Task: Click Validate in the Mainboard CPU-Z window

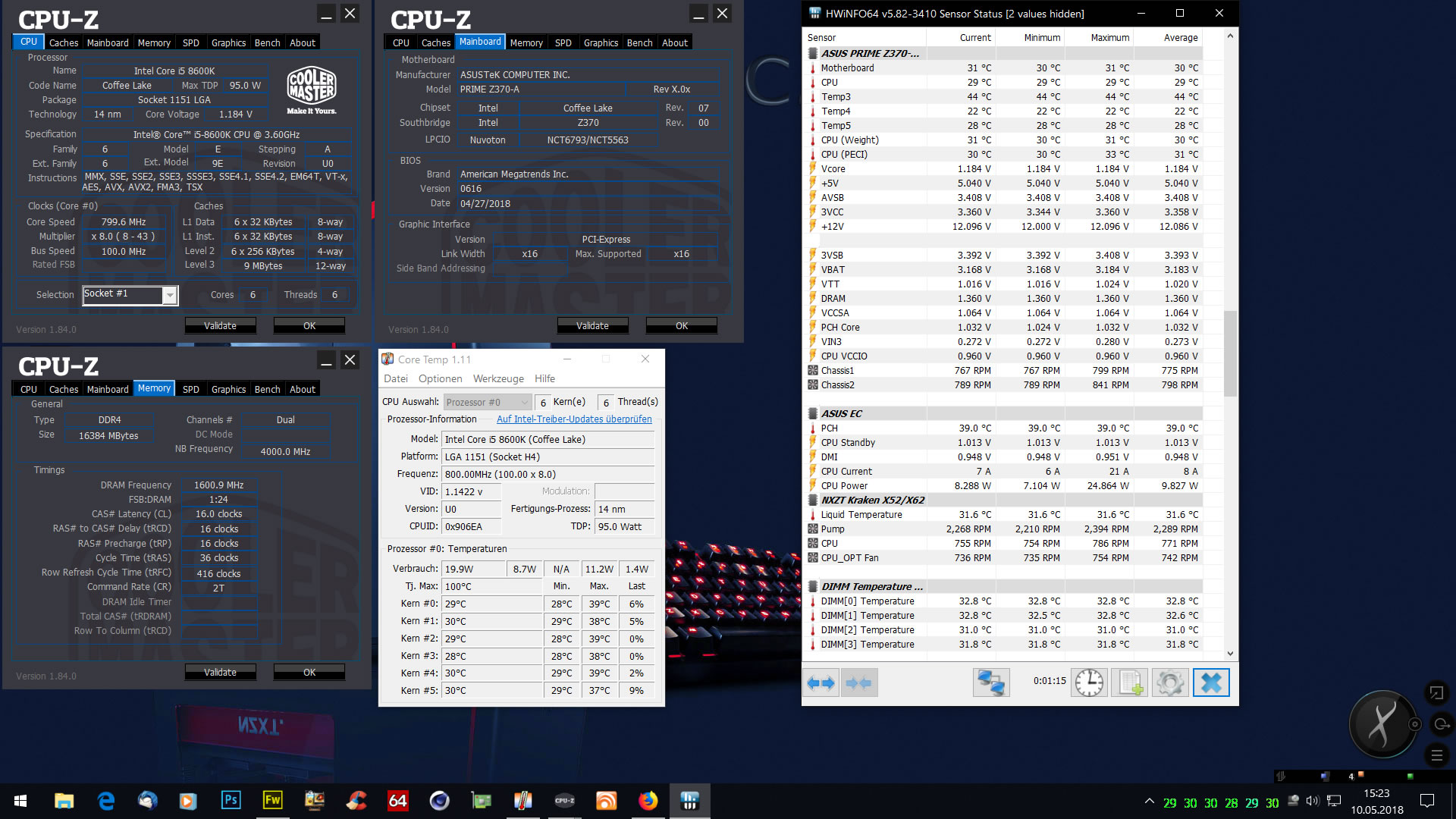Action: [592, 326]
